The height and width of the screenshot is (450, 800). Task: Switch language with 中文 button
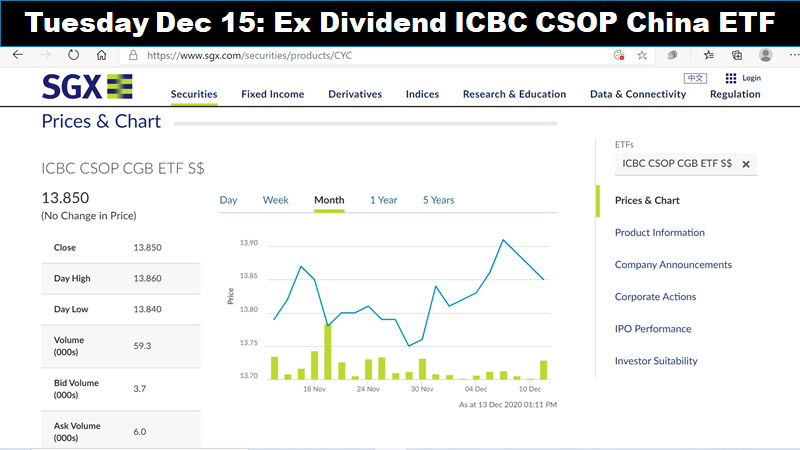(x=695, y=78)
